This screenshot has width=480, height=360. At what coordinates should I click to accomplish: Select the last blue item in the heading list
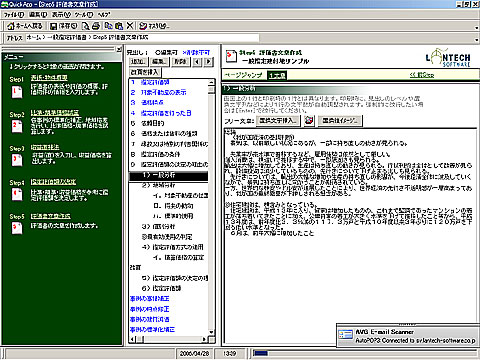click(169, 330)
